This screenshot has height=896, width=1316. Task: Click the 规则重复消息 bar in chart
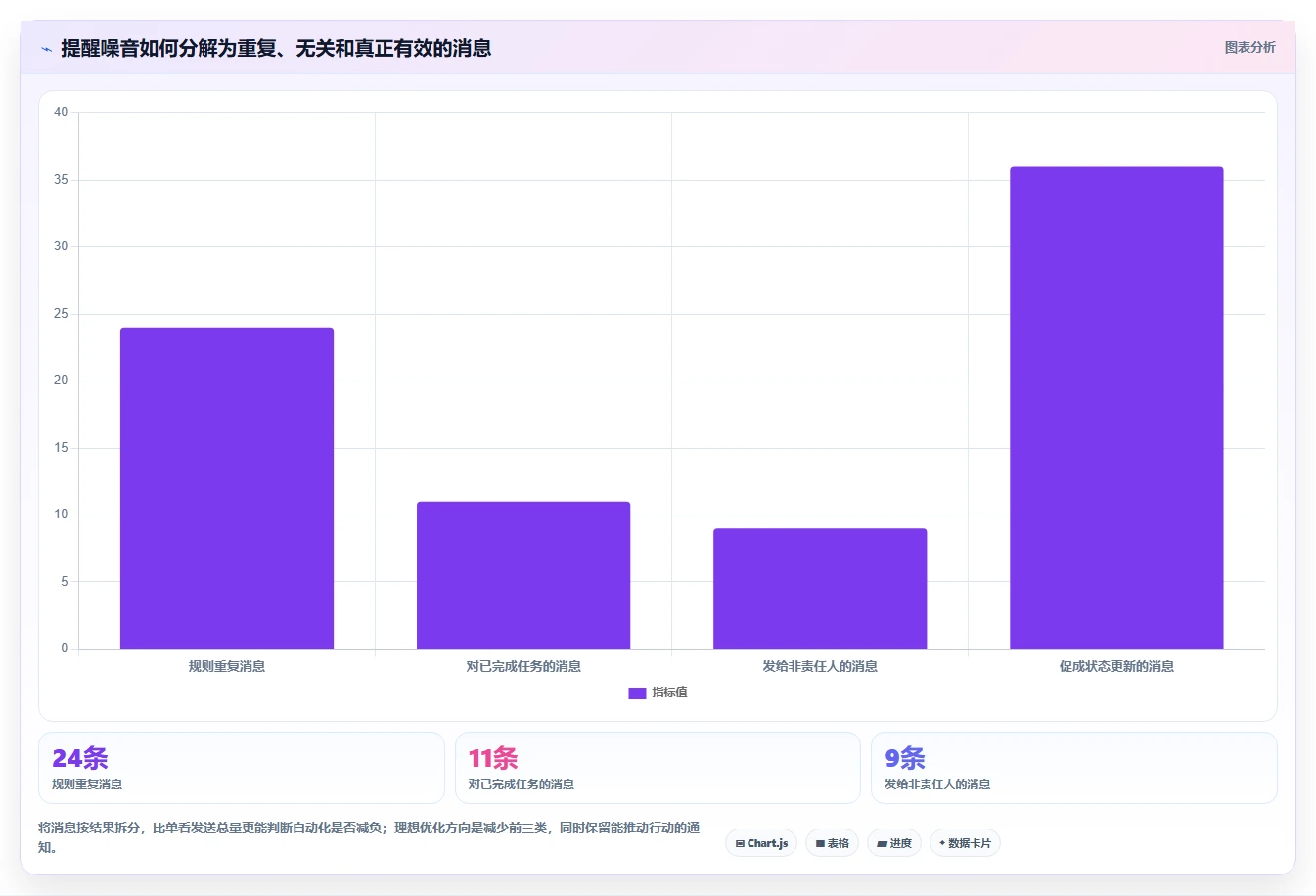[x=227, y=488]
